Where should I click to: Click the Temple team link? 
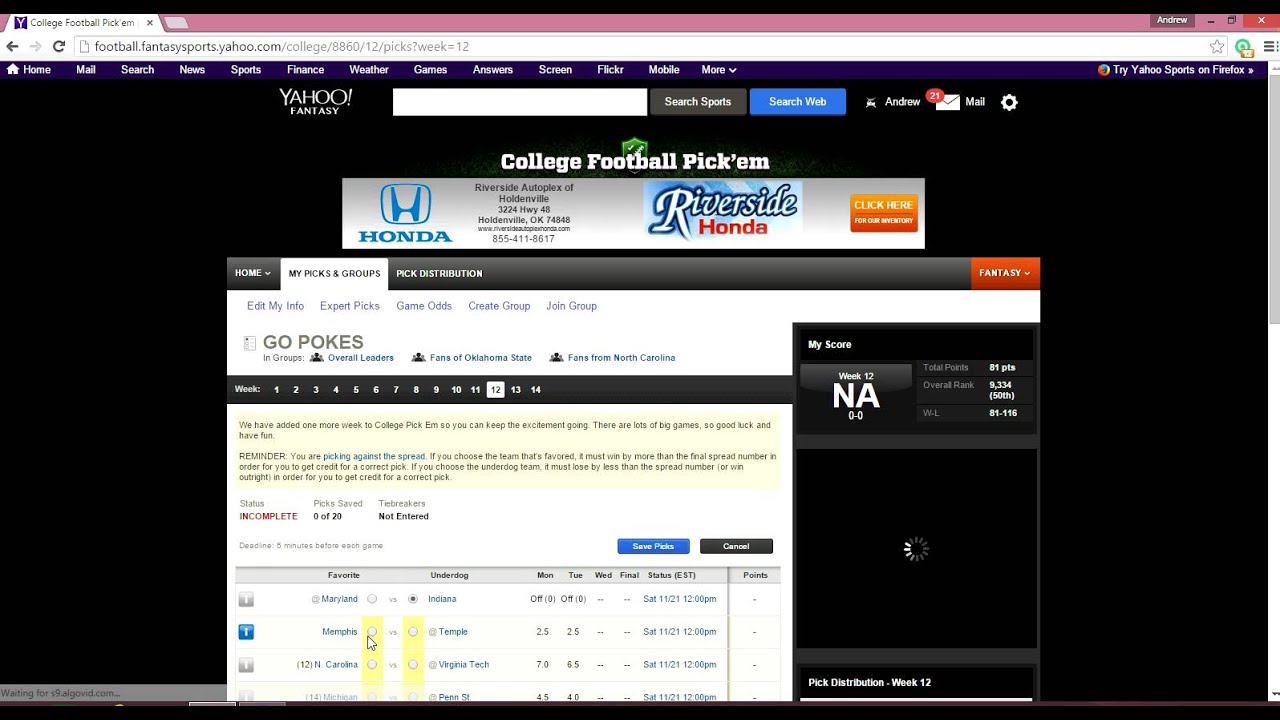coord(453,632)
